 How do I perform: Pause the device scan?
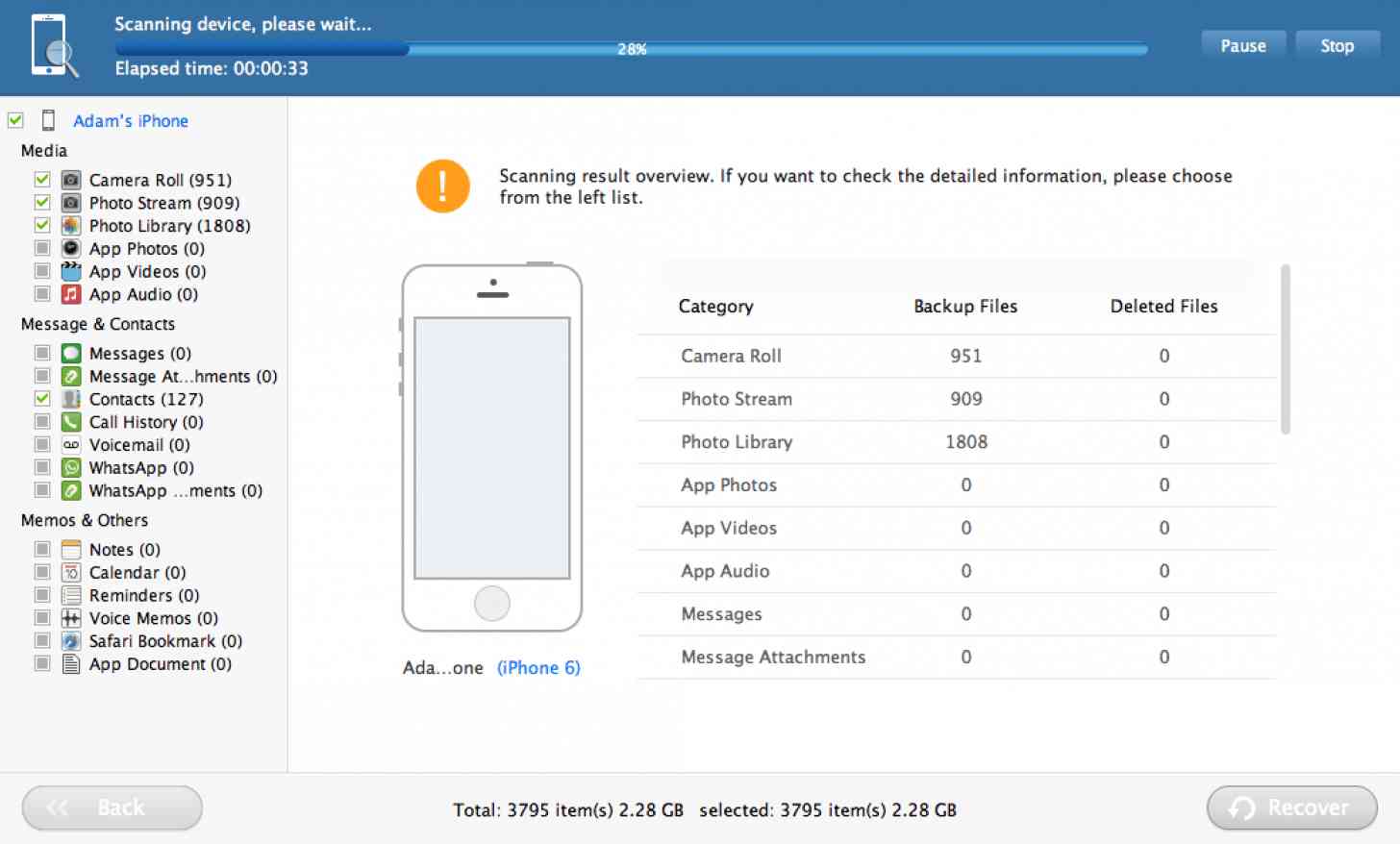(x=1243, y=45)
